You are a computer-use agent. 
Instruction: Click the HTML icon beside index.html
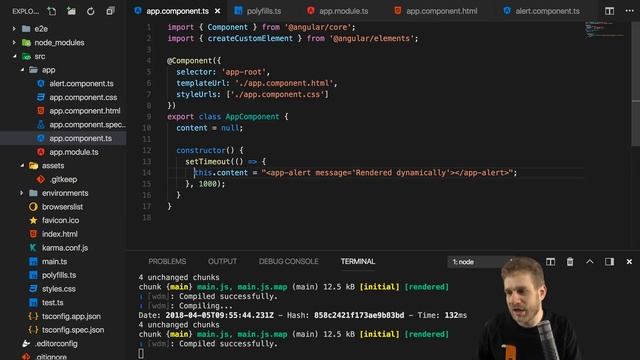[x=33, y=234]
